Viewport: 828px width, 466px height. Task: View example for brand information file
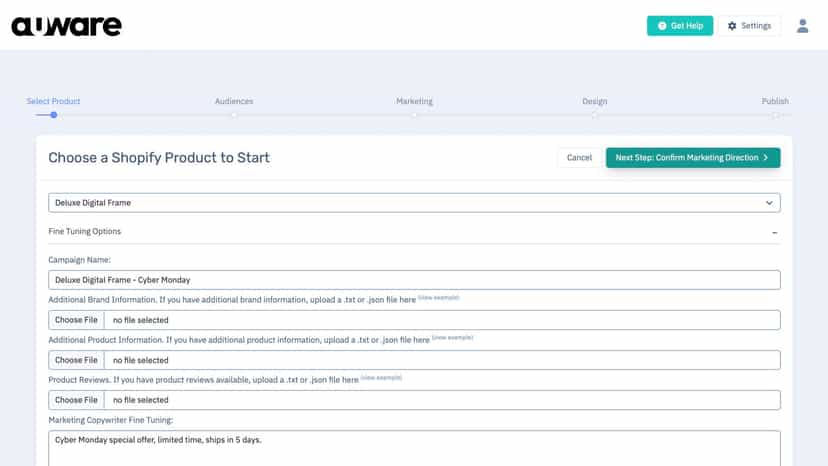439,297
